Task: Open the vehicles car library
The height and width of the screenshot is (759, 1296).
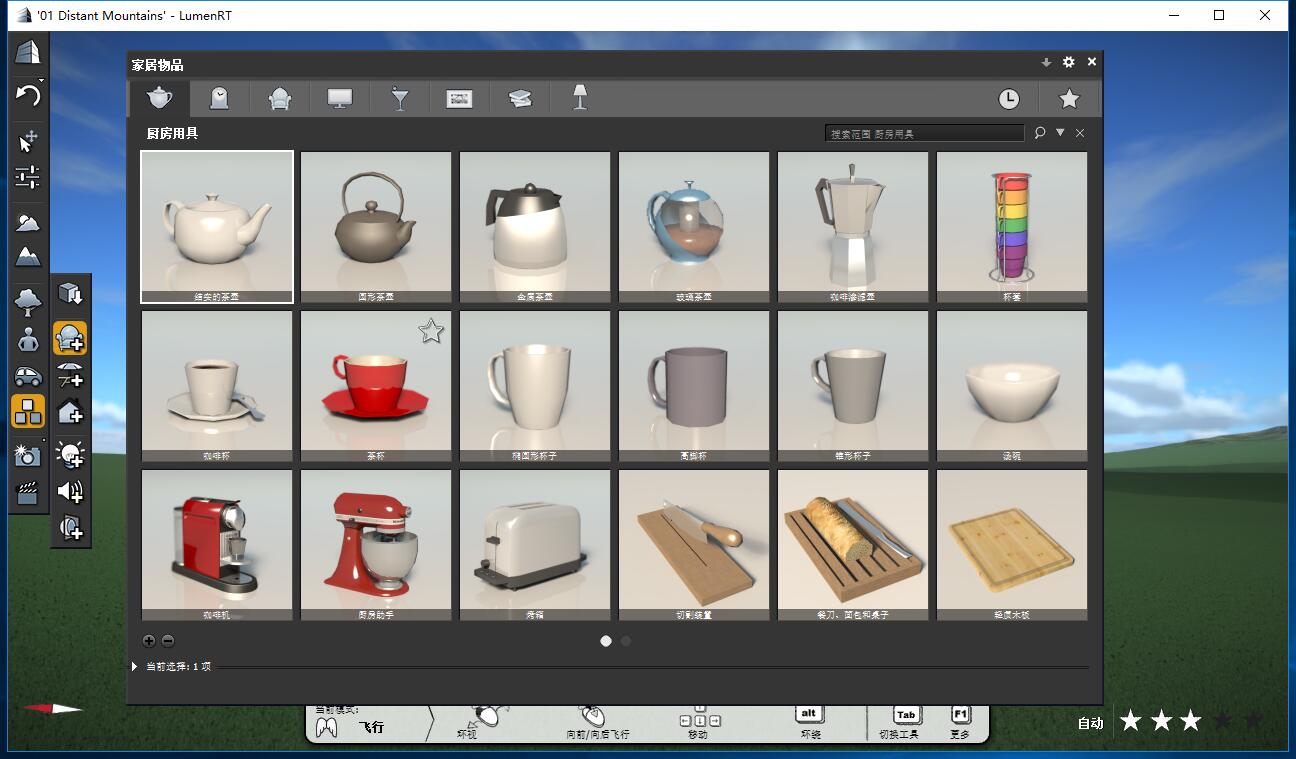Action: pos(28,377)
